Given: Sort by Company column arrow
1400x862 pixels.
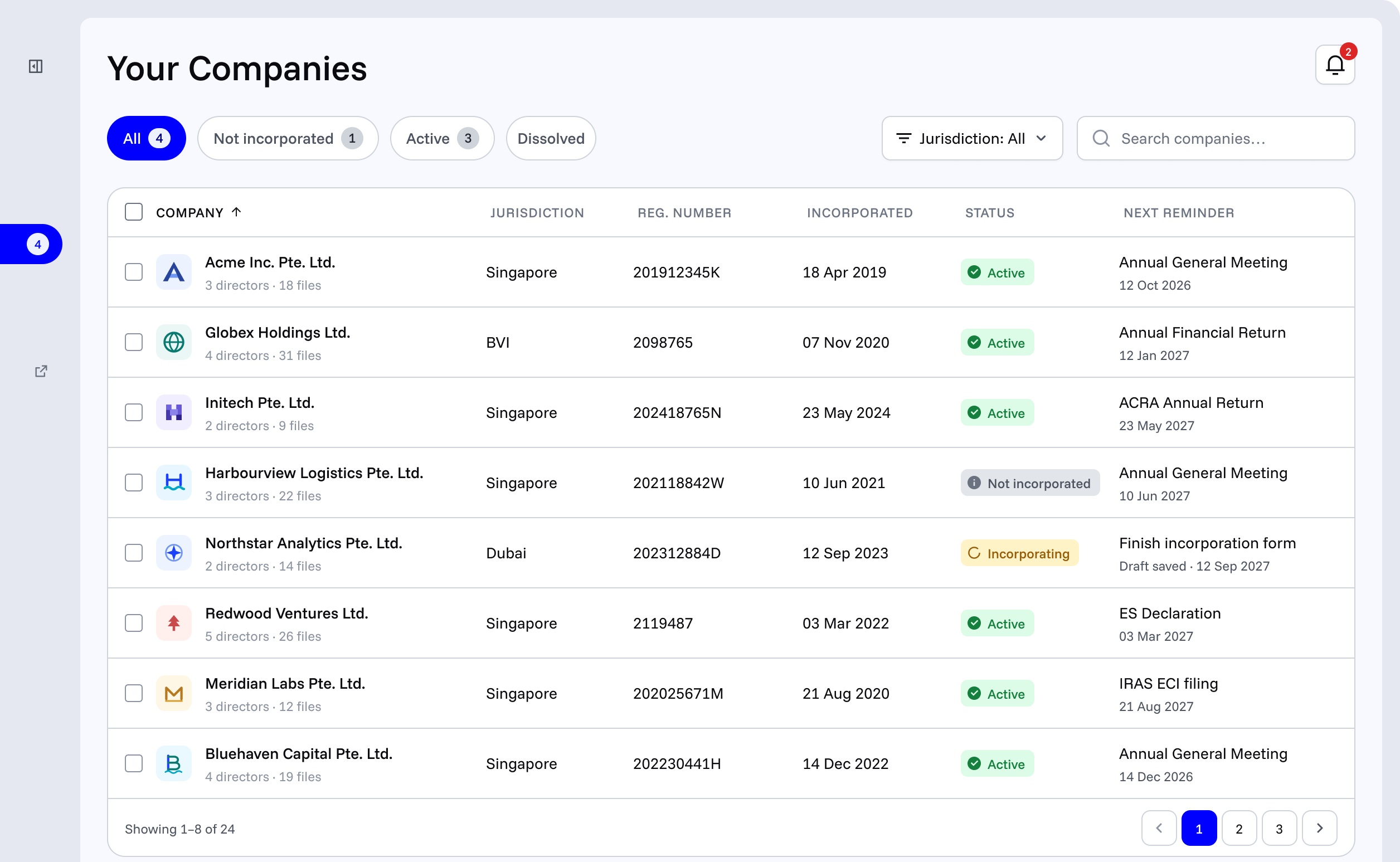Looking at the screenshot, I should pyautogui.click(x=237, y=212).
